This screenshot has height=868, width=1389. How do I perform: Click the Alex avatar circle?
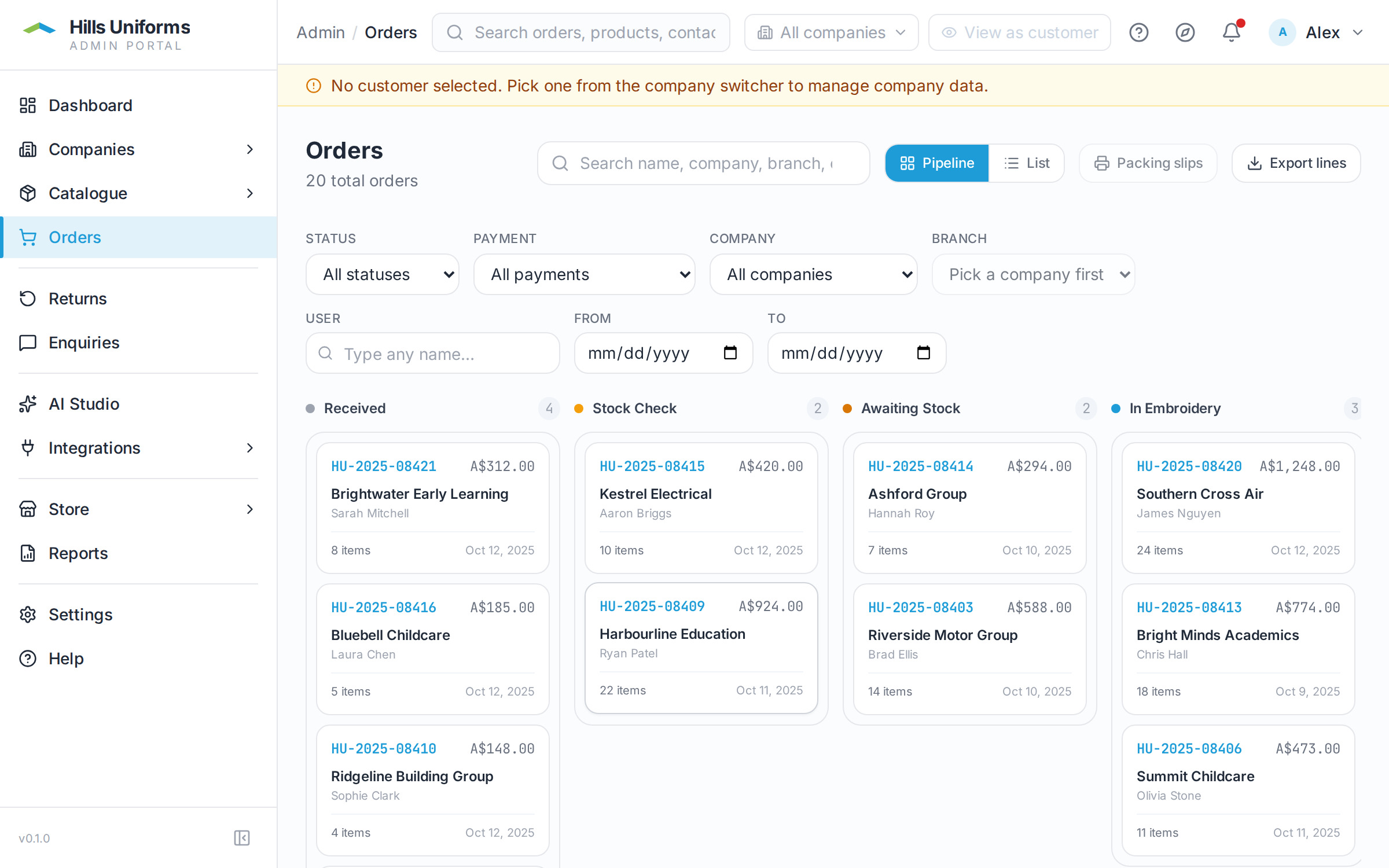point(1283,32)
